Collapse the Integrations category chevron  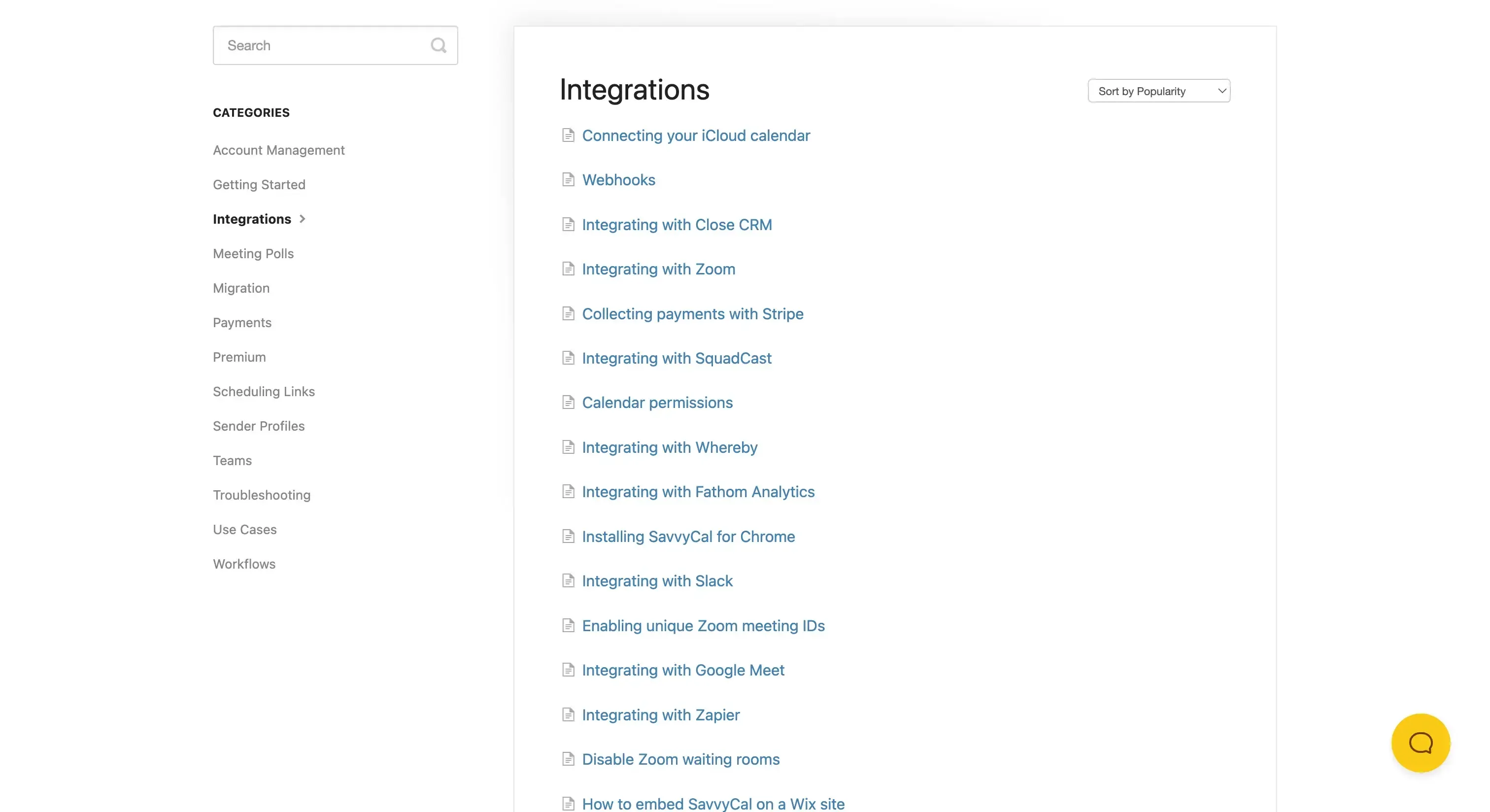pos(303,219)
